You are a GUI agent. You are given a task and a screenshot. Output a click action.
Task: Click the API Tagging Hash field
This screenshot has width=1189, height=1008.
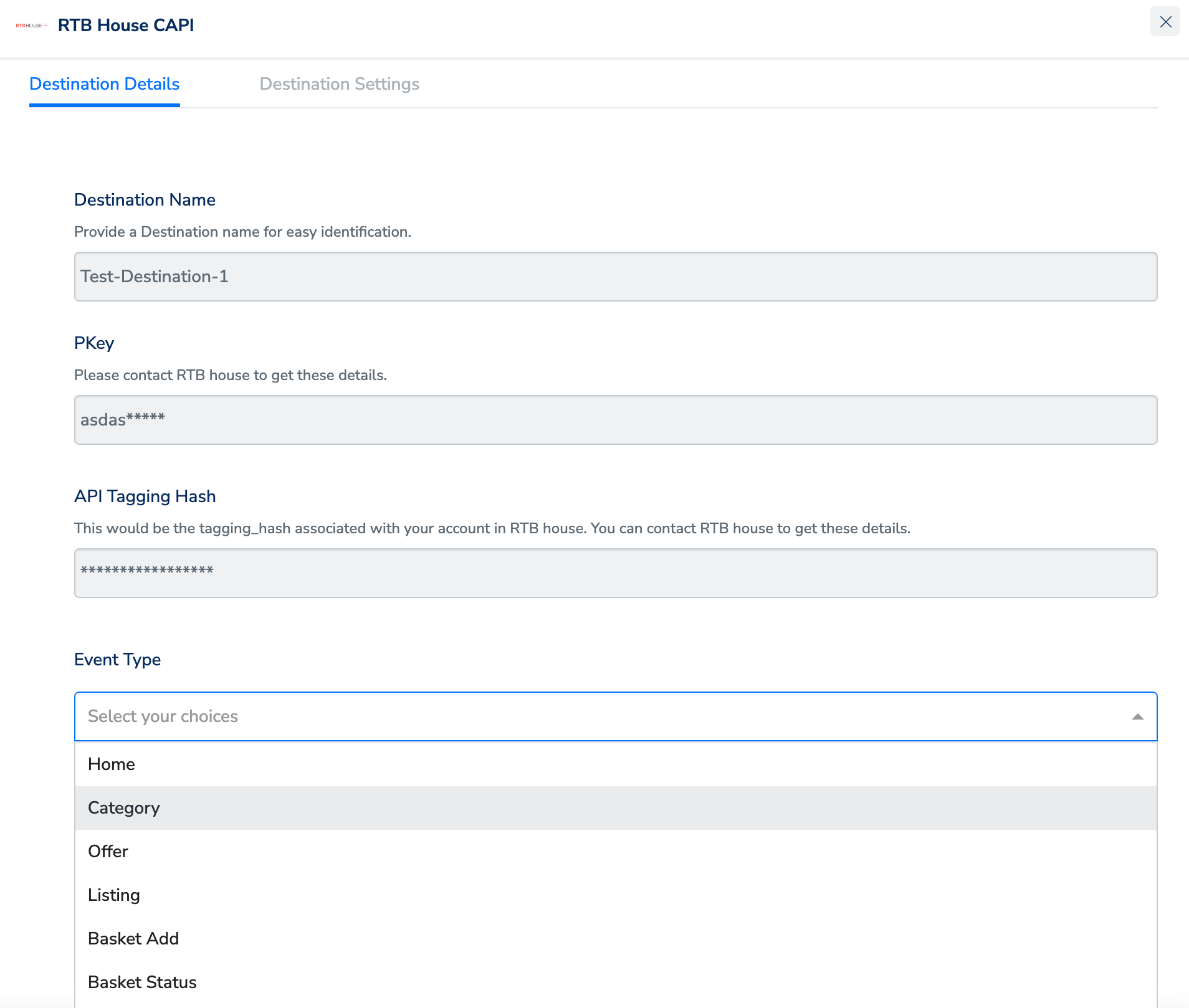[615, 573]
